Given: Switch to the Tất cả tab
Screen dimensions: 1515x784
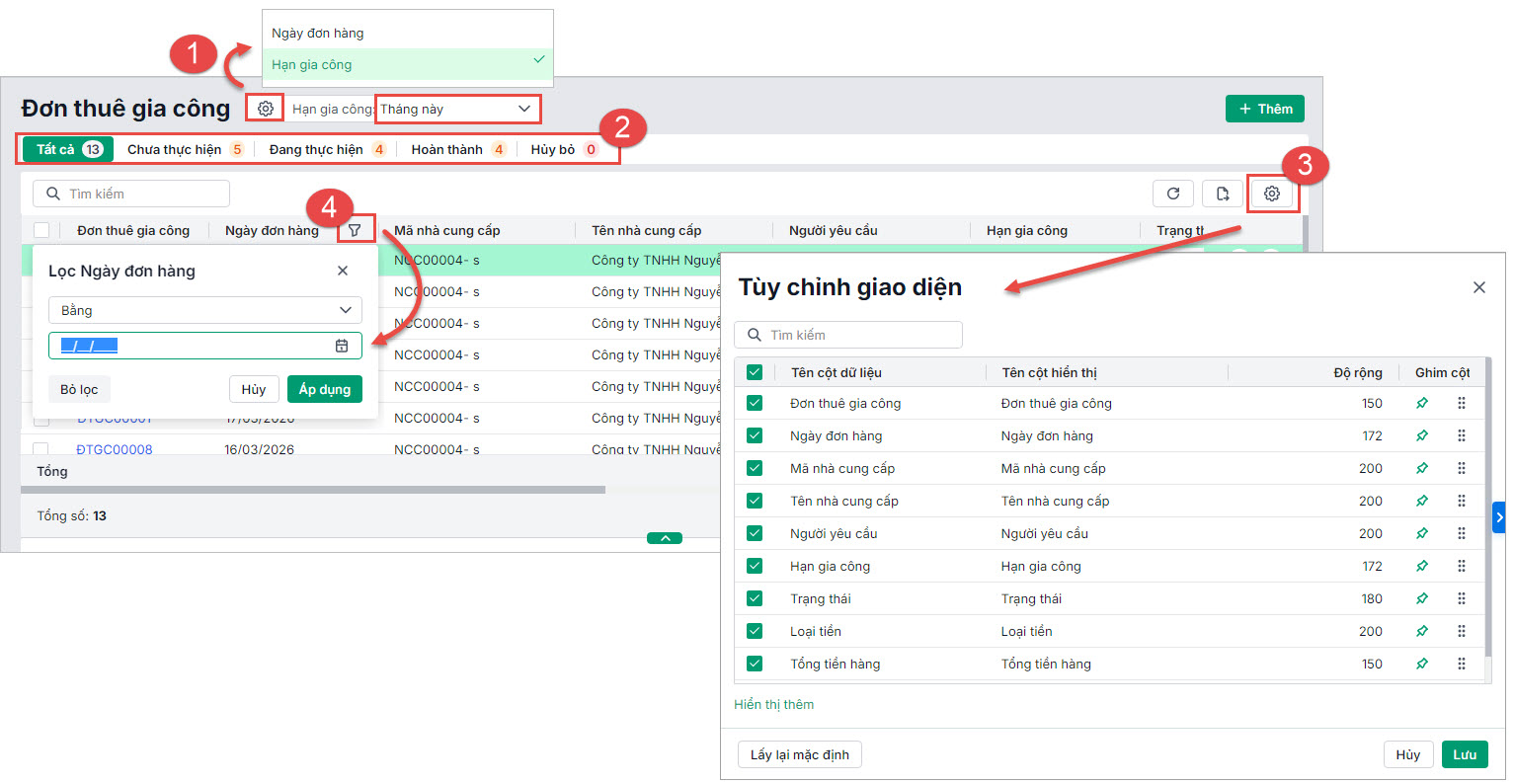Looking at the screenshot, I should (x=68, y=149).
